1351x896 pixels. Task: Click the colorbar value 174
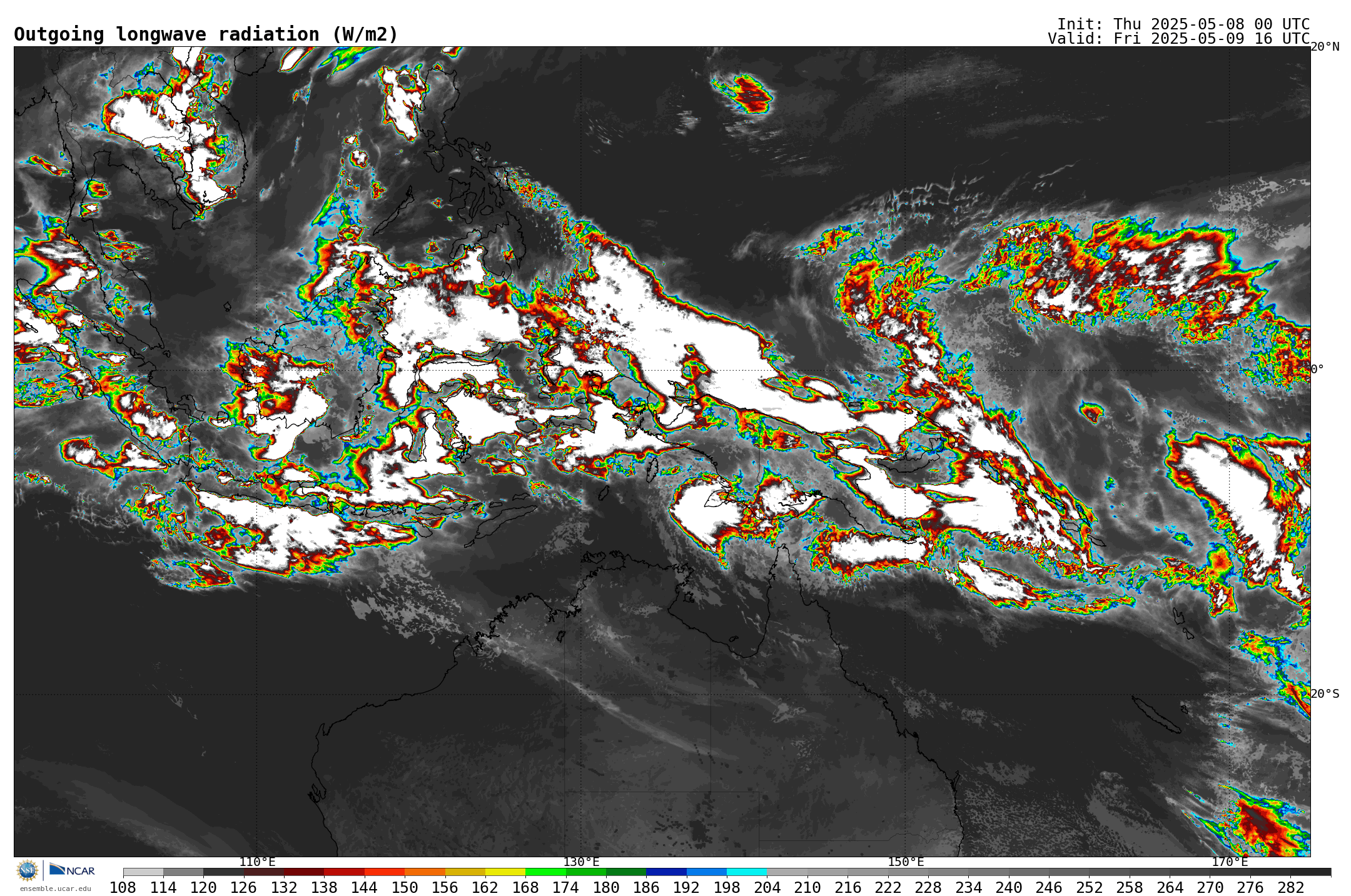point(565,887)
